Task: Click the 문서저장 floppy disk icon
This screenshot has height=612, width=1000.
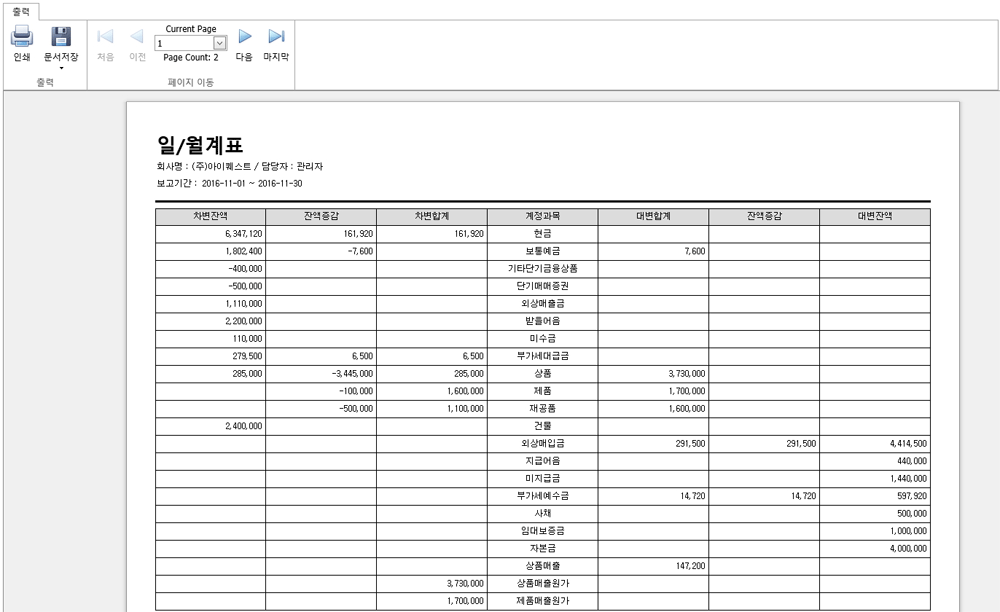Action: pos(60,38)
